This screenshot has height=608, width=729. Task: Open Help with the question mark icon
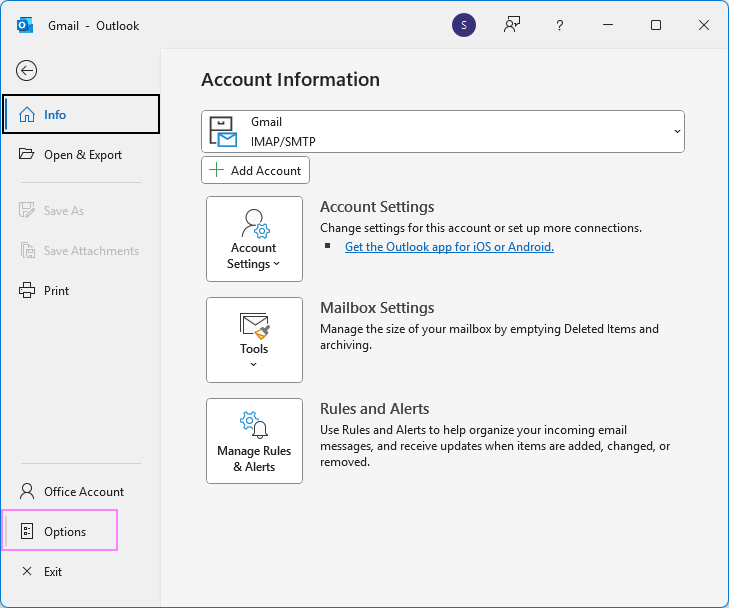tap(560, 25)
